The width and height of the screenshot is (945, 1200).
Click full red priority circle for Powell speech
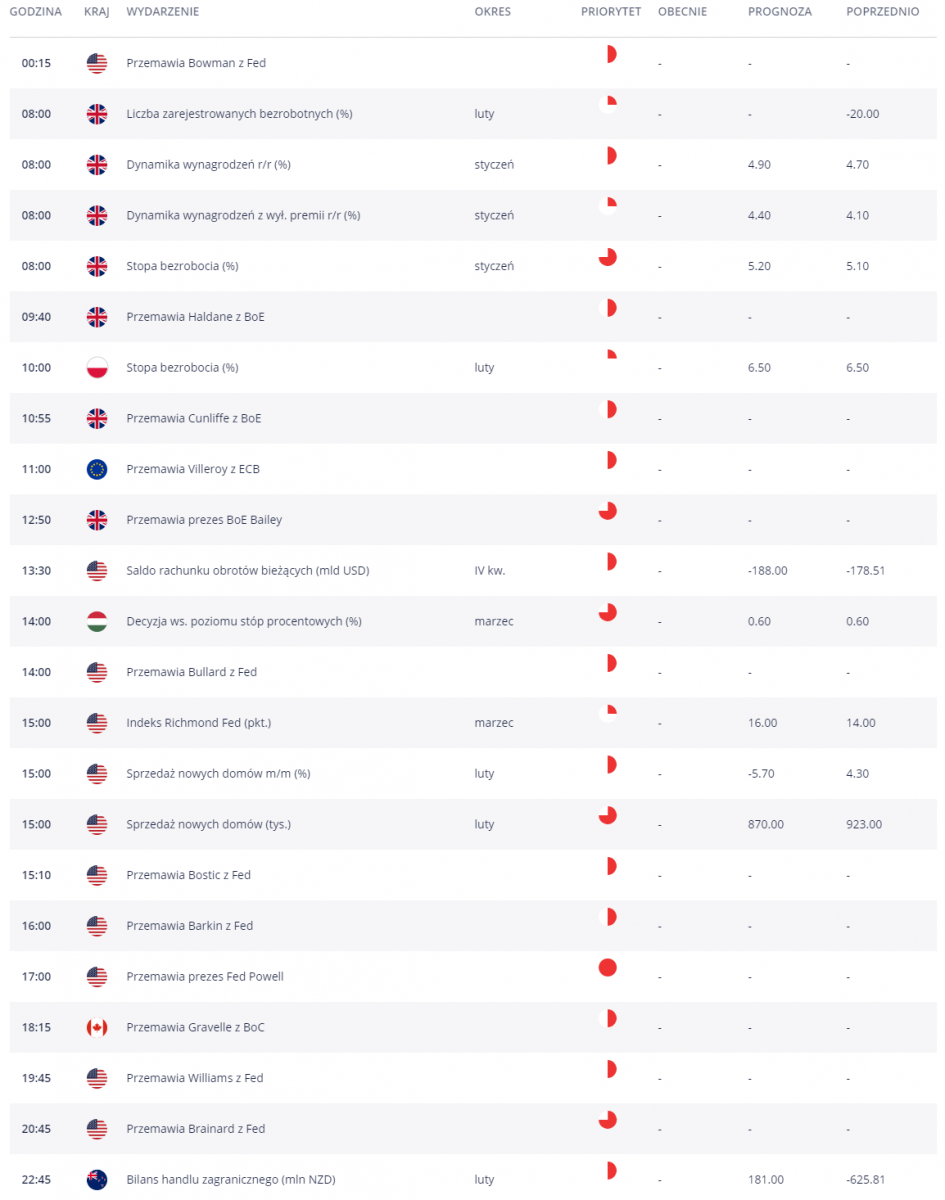(607, 967)
